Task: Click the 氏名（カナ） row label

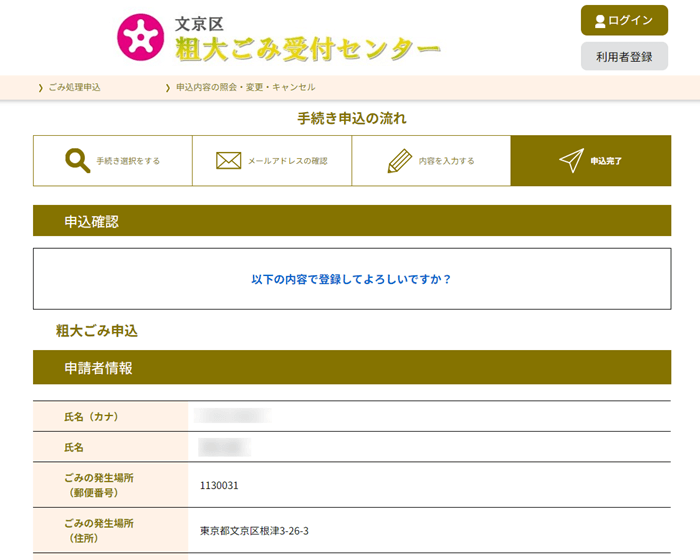Action: coord(92,417)
